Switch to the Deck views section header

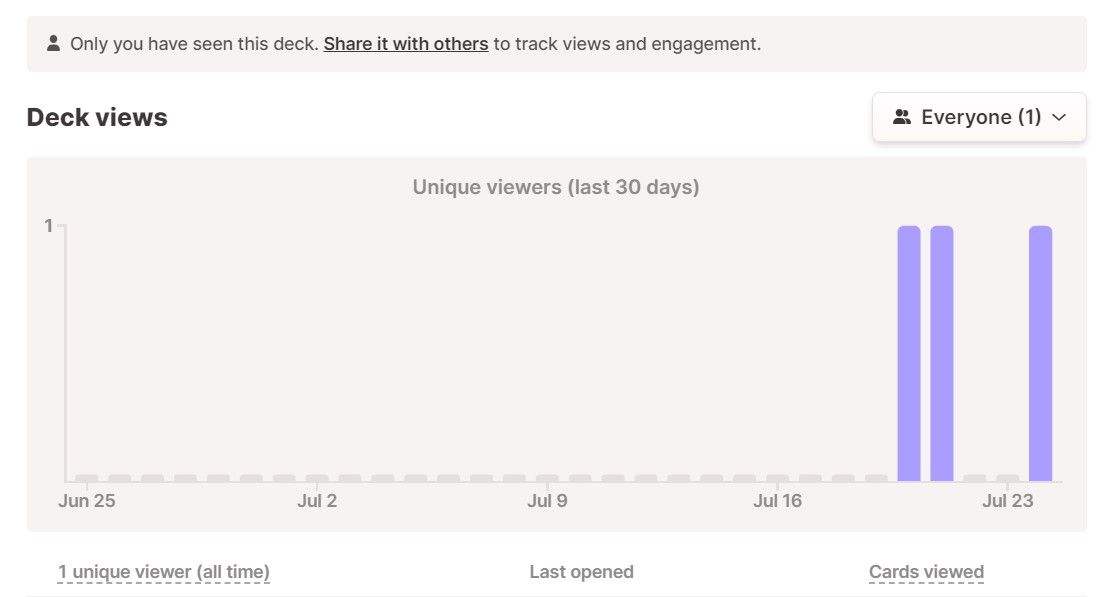click(96, 116)
